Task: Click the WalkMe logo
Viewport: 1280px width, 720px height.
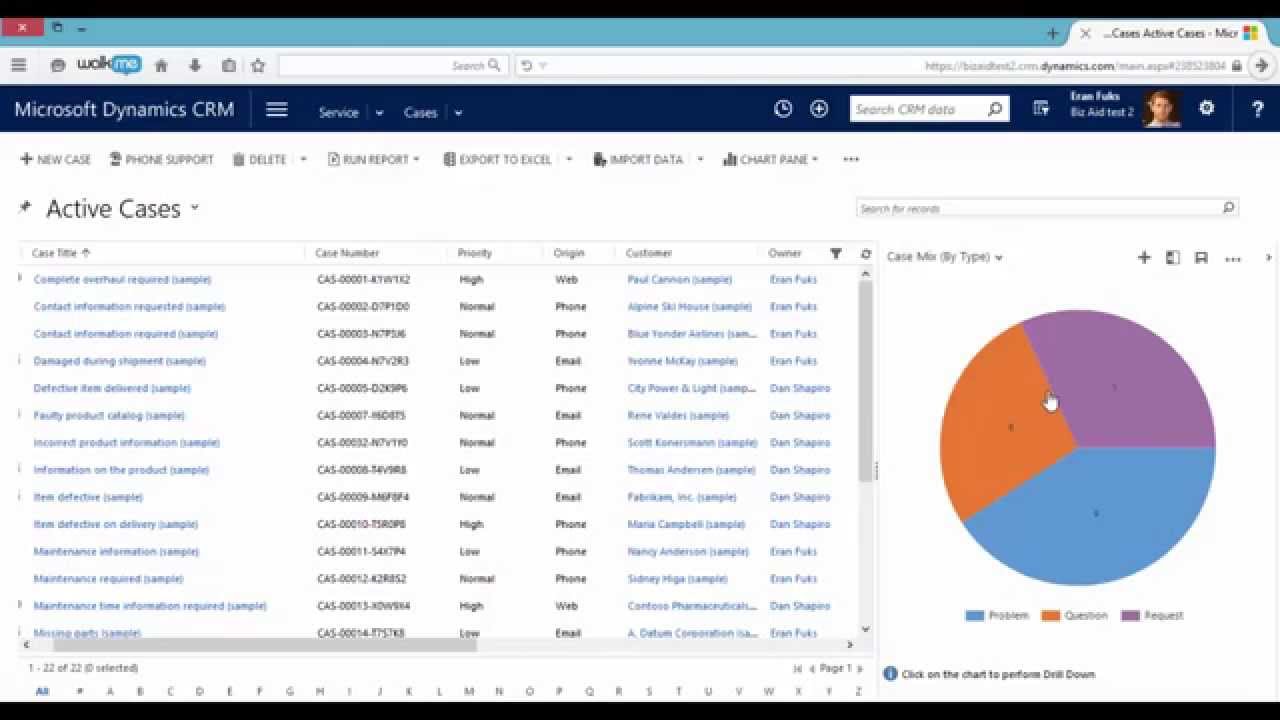Action: click(x=109, y=65)
